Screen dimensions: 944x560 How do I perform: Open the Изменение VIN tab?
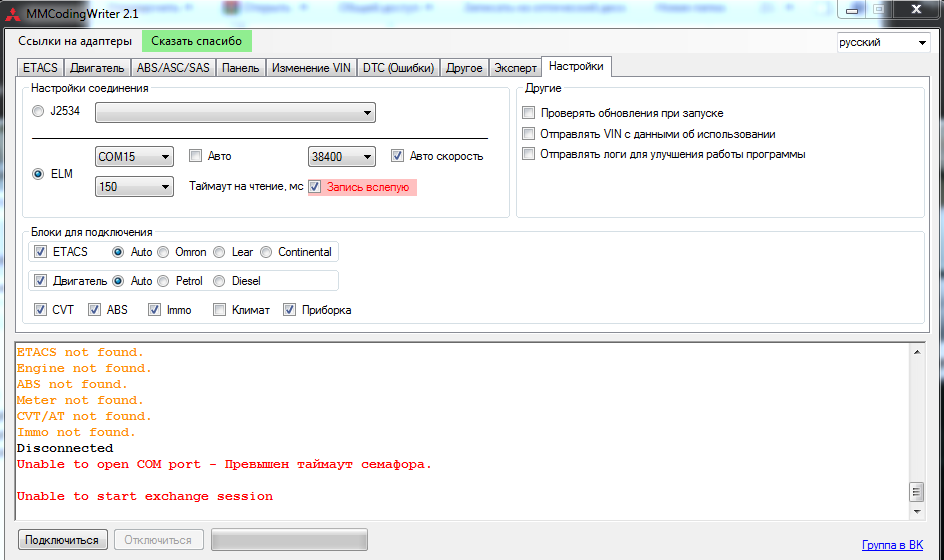311,68
